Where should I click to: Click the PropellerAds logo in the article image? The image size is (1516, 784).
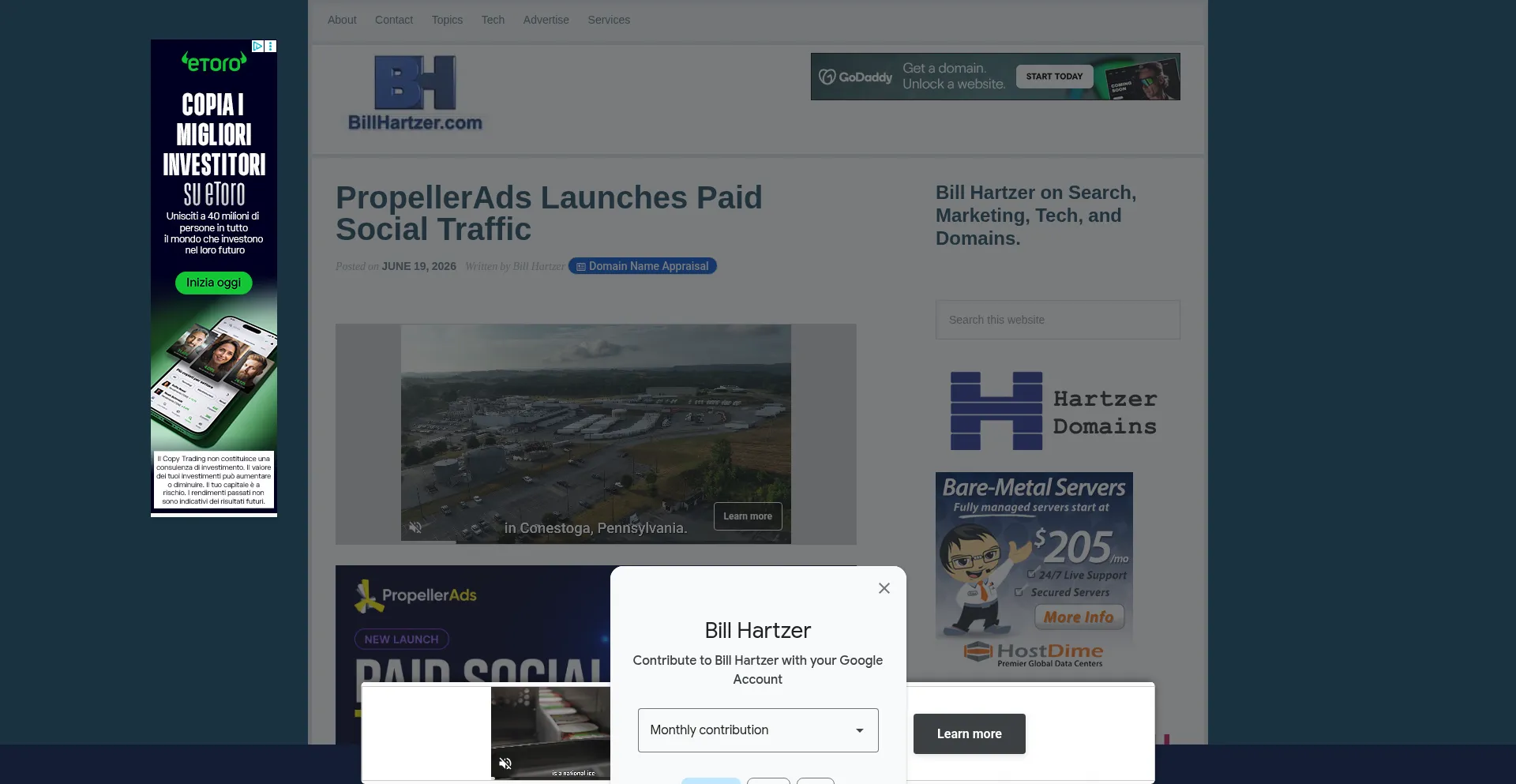pos(415,595)
